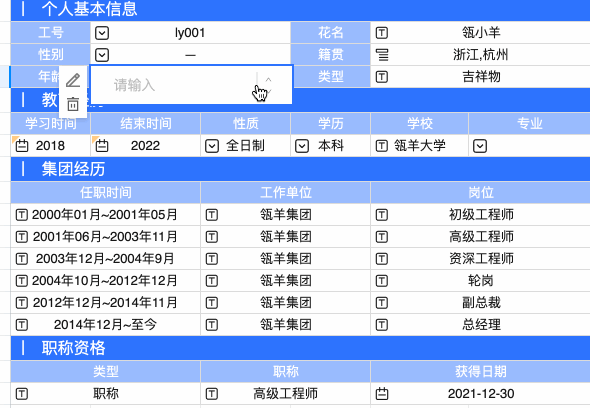Click the 职称资格 section header
The image size is (590, 408).
(300, 348)
